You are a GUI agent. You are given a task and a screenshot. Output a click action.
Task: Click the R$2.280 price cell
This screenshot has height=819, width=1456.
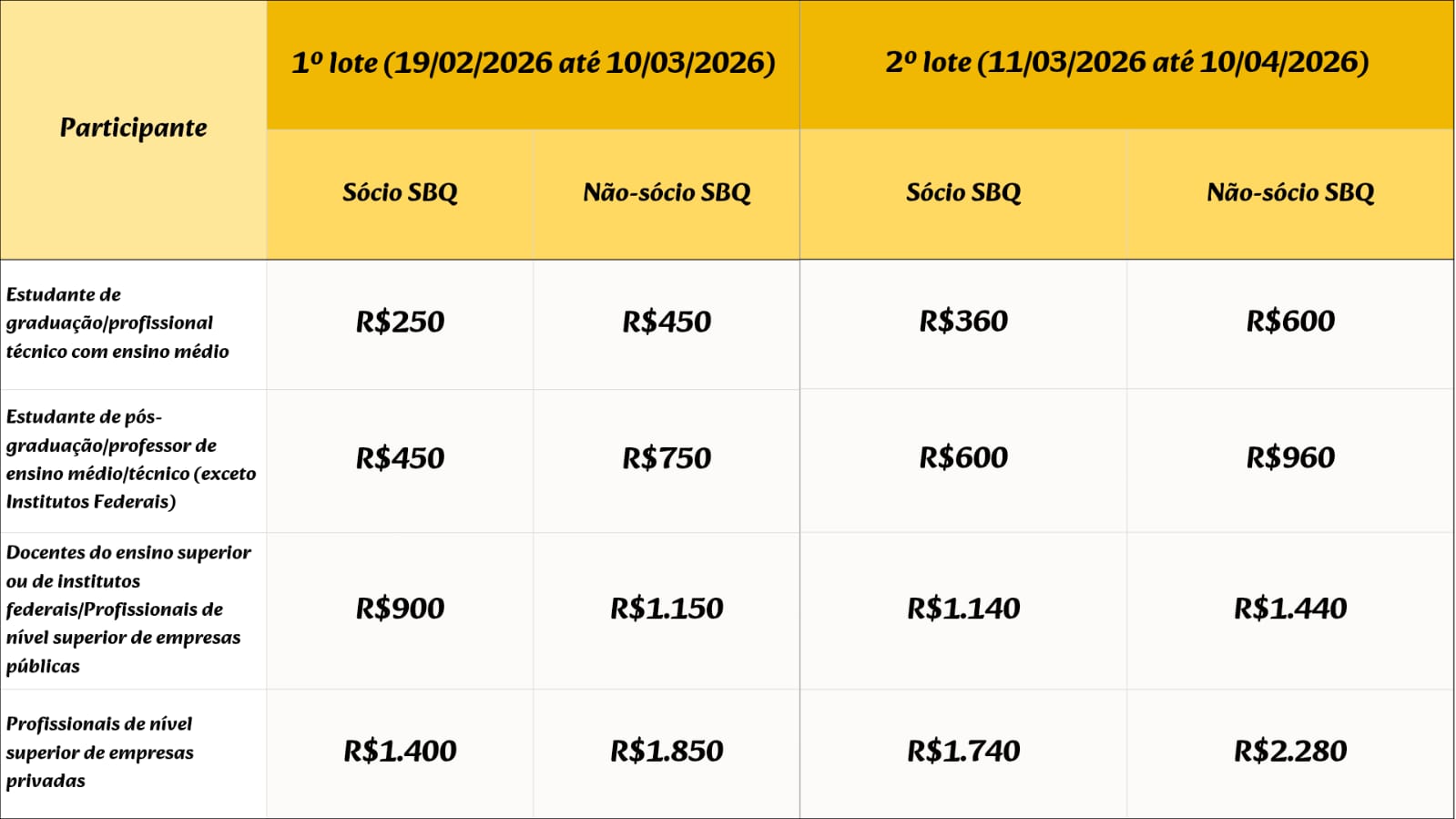(1290, 752)
